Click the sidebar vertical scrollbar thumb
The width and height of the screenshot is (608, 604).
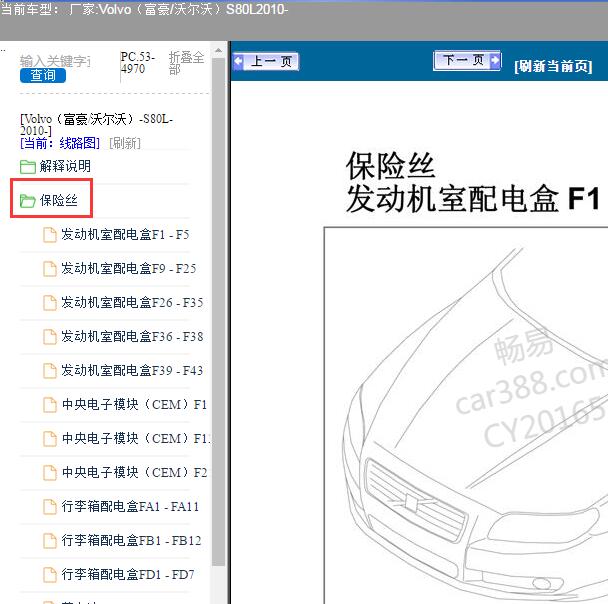[218, 312]
